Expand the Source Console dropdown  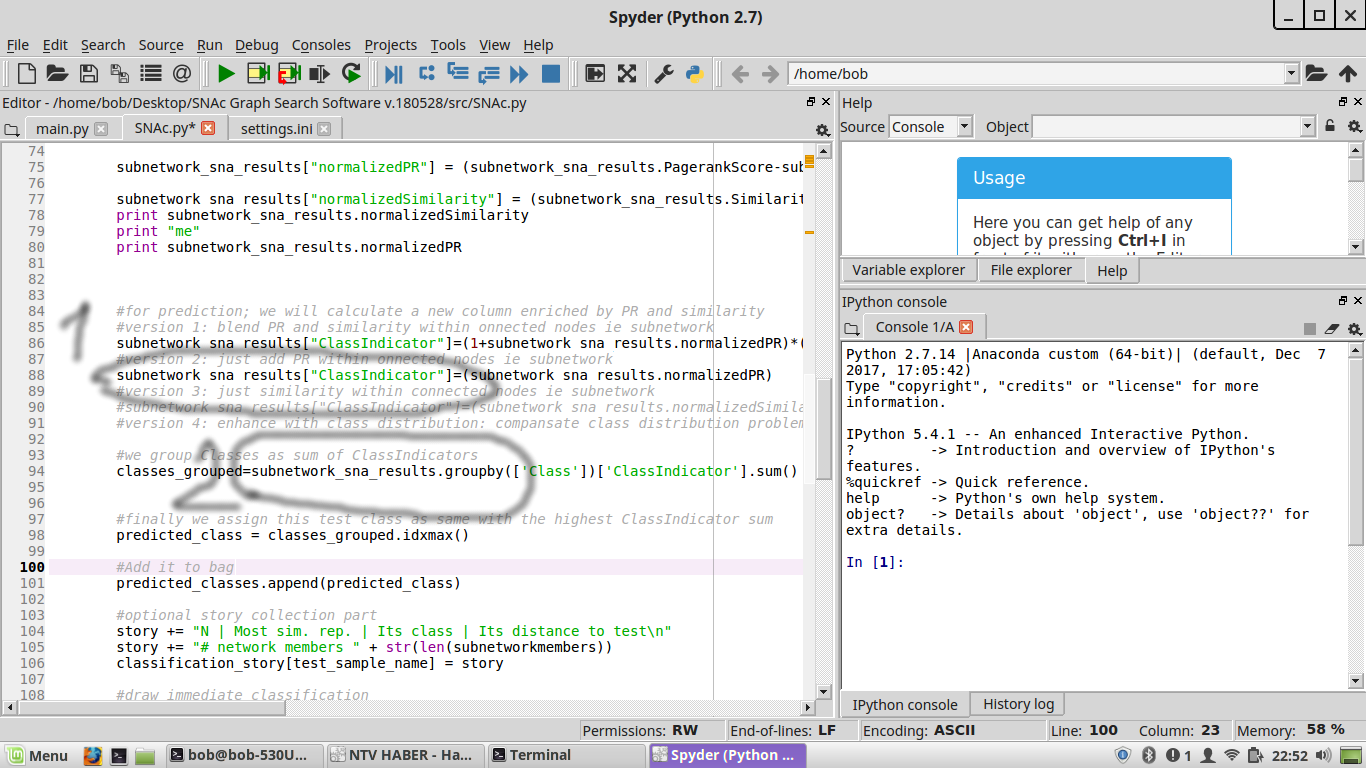pos(964,127)
